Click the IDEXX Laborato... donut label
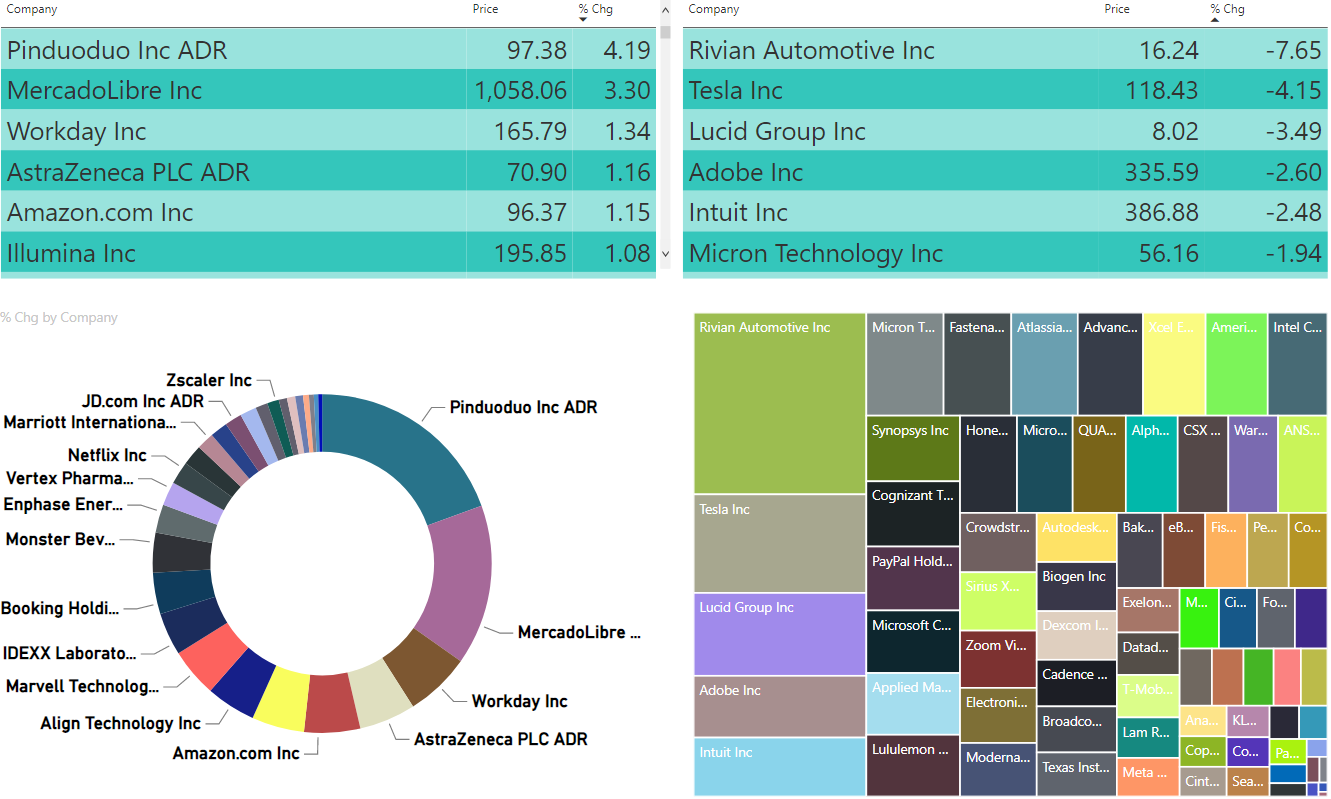 (69, 653)
